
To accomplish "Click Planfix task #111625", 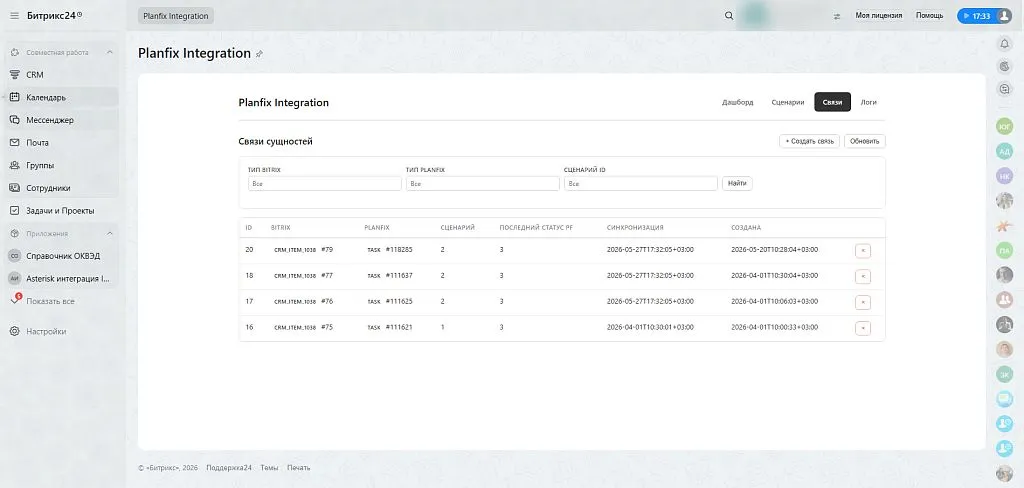I will click(398, 301).
